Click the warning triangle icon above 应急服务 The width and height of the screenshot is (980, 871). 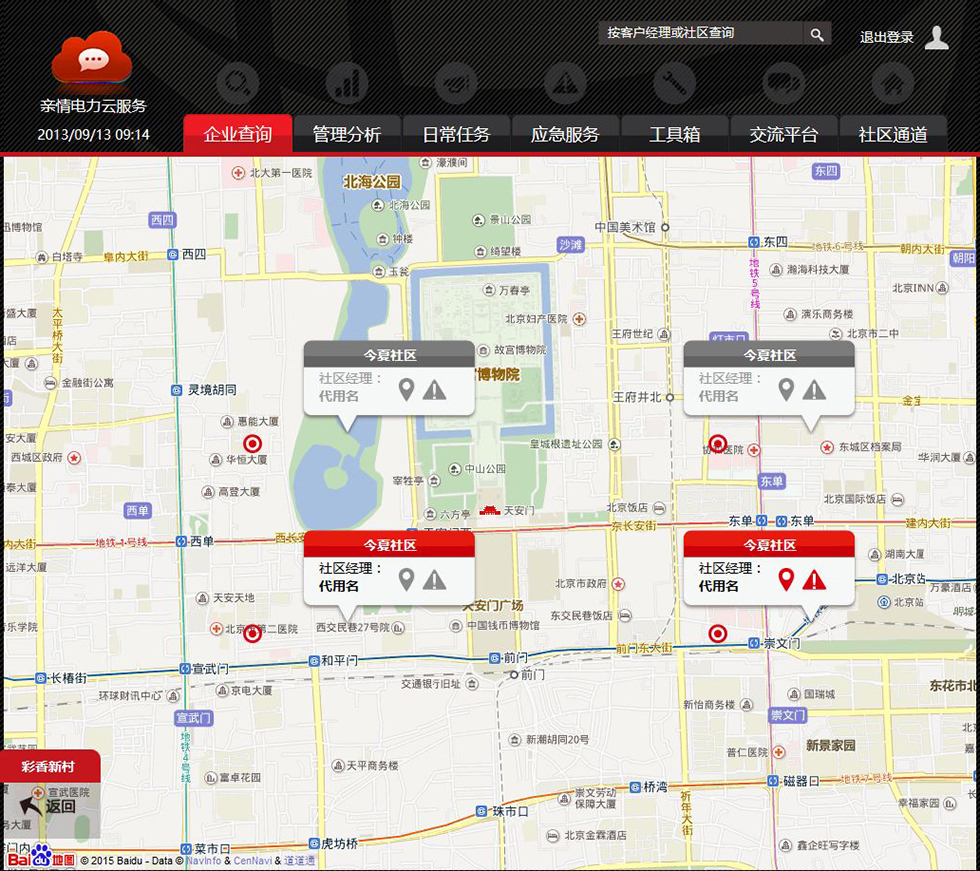pyautogui.click(x=565, y=84)
